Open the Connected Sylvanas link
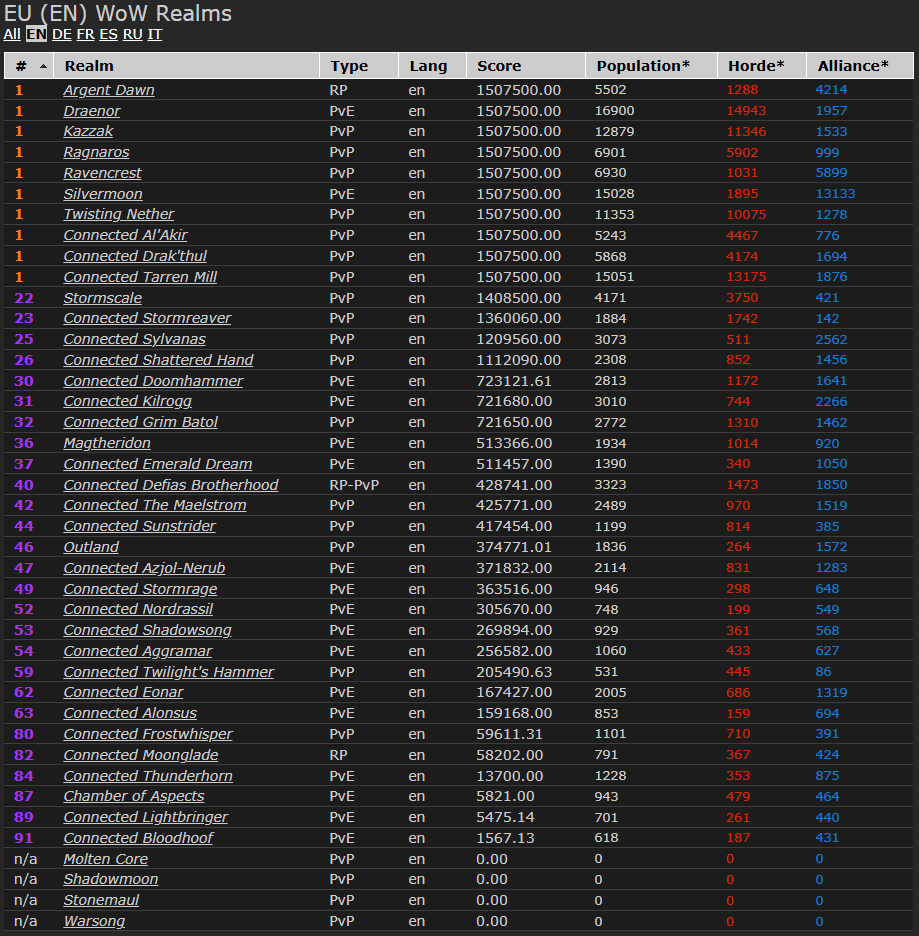The width and height of the screenshot is (919, 936). pyautogui.click(x=135, y=339)
